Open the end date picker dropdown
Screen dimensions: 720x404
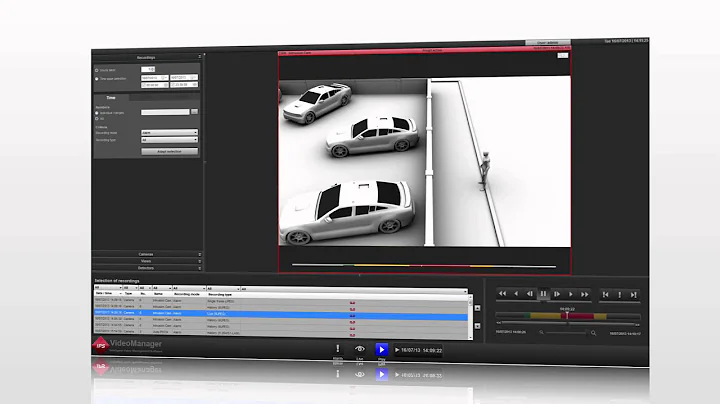[194, 78]
